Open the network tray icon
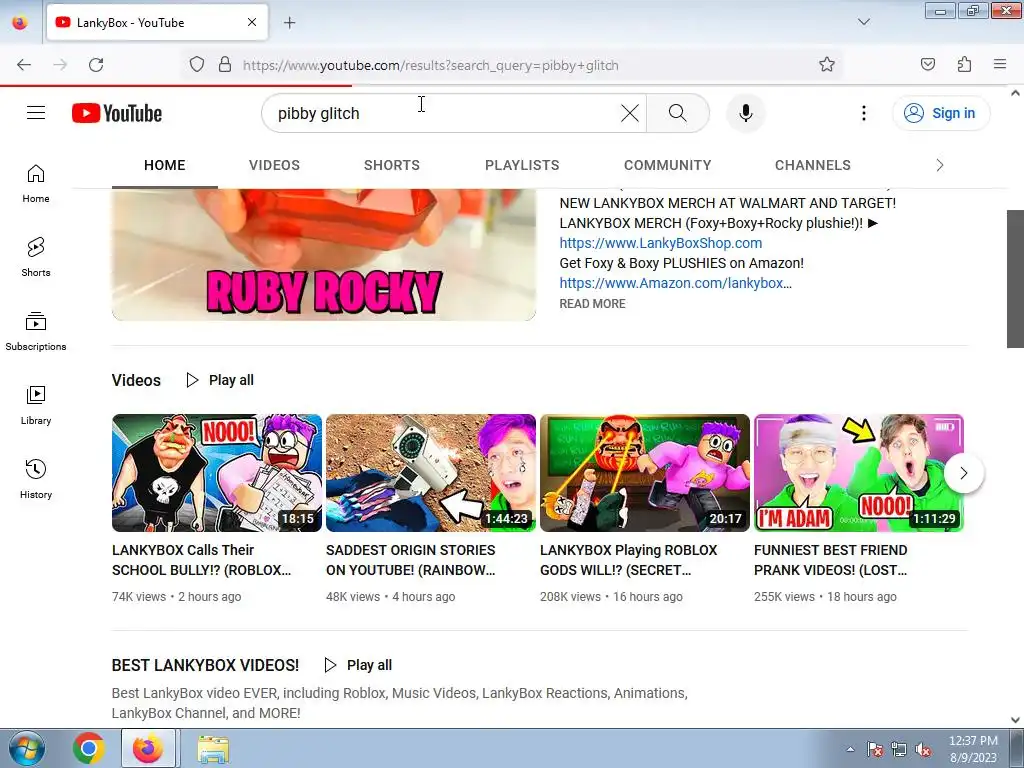Image resolution: width=1024 pixels, height=768 pixels. [899, 750]
